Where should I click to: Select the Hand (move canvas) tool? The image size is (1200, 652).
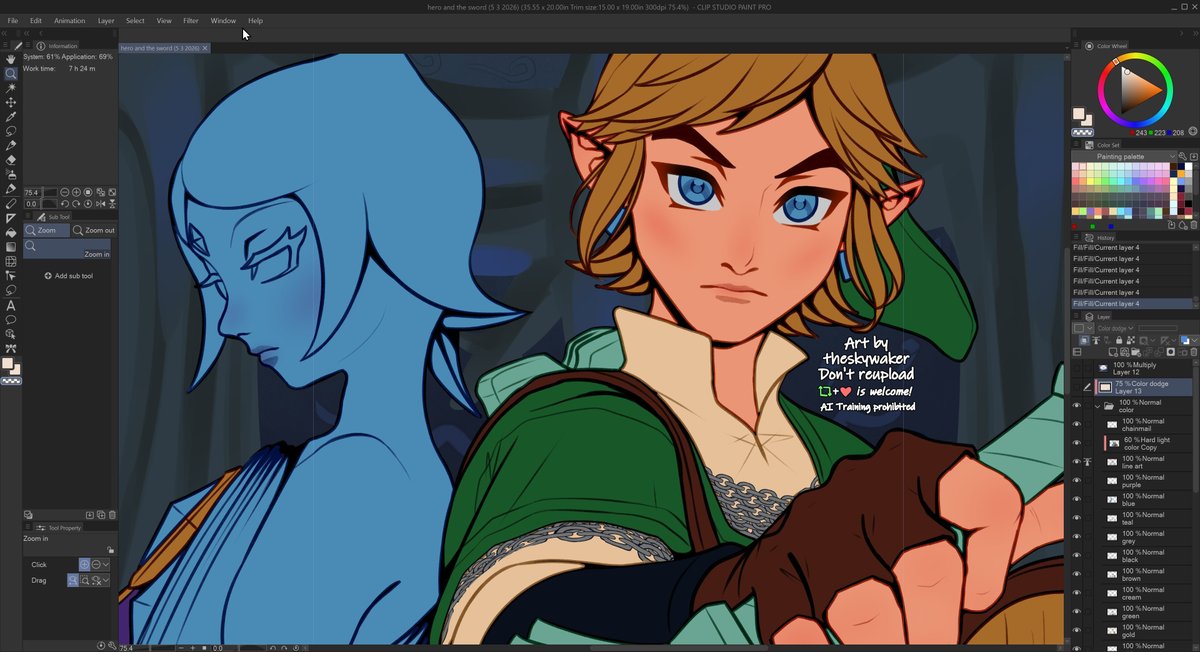point(11,59)
